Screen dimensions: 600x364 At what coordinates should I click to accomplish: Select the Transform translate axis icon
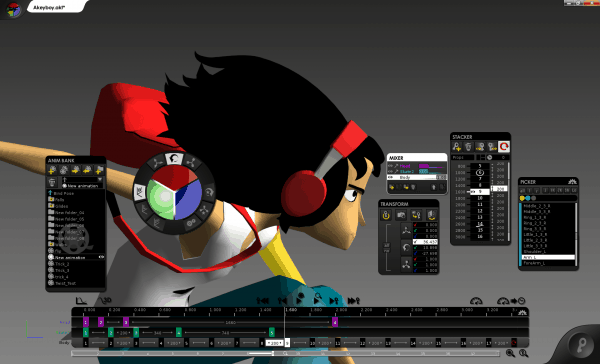coord(406,230)
